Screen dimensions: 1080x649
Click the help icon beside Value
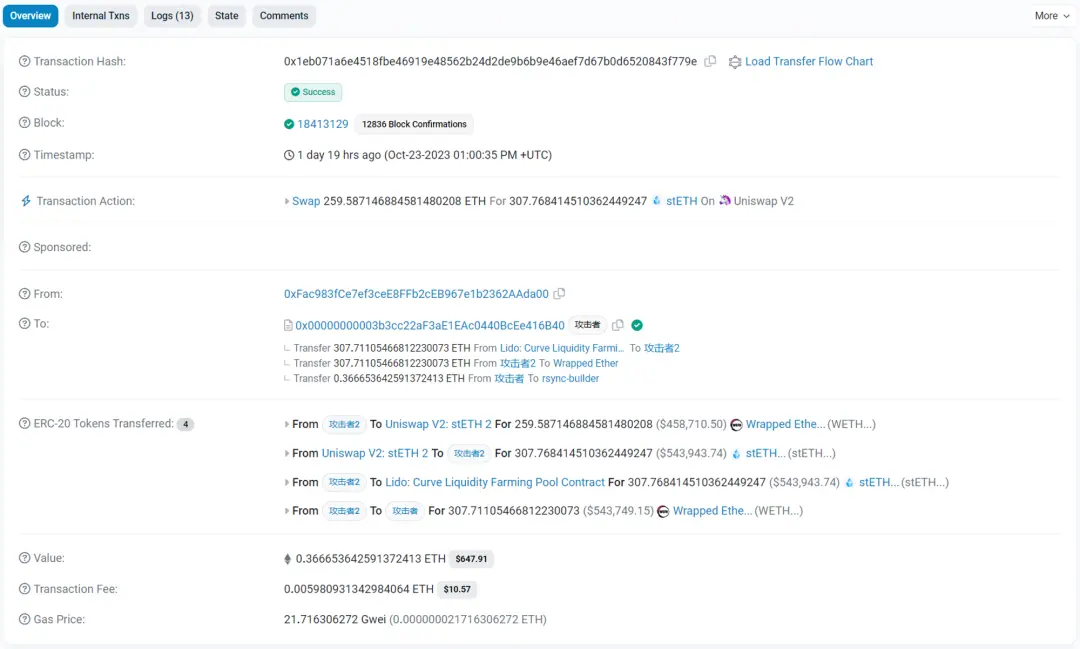25,558
